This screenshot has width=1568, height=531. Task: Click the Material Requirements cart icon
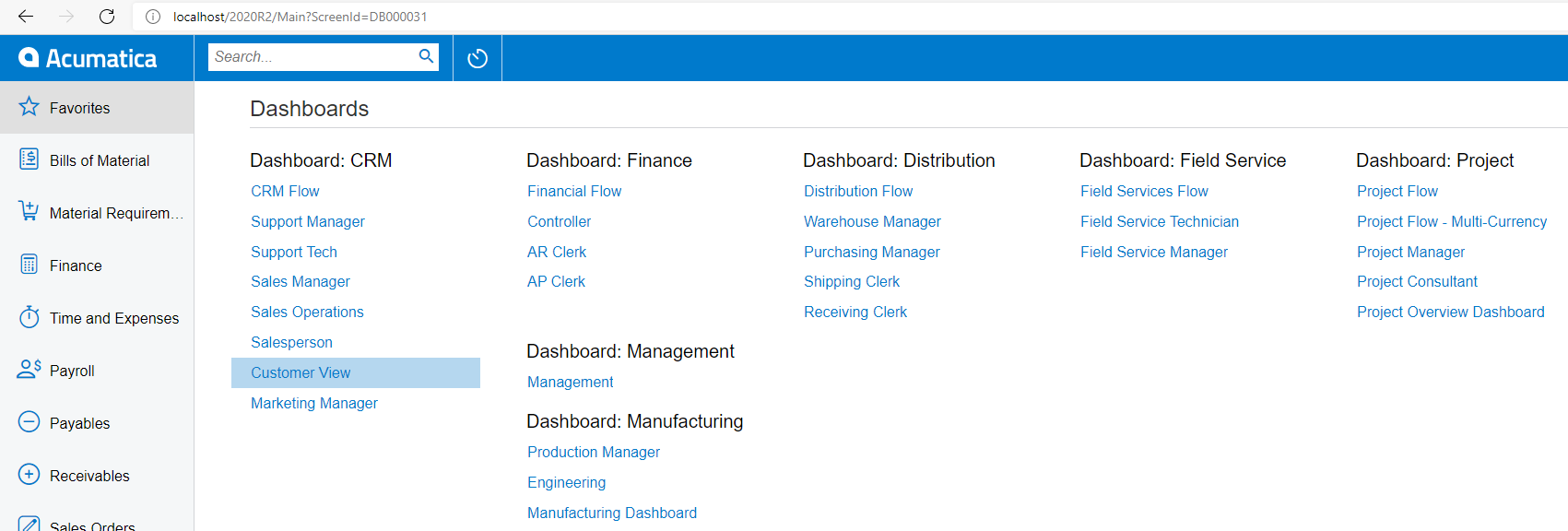coord(29,212)
